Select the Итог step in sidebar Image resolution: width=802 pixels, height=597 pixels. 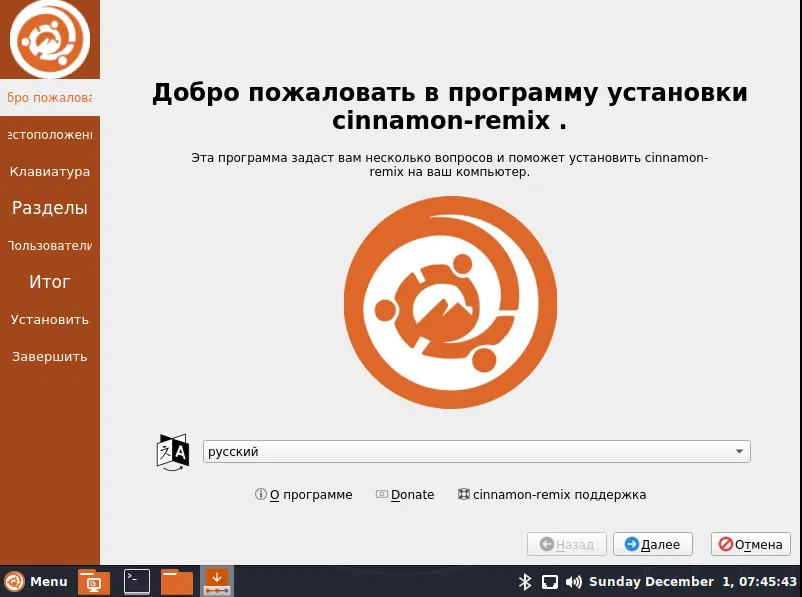click(50, 282)
